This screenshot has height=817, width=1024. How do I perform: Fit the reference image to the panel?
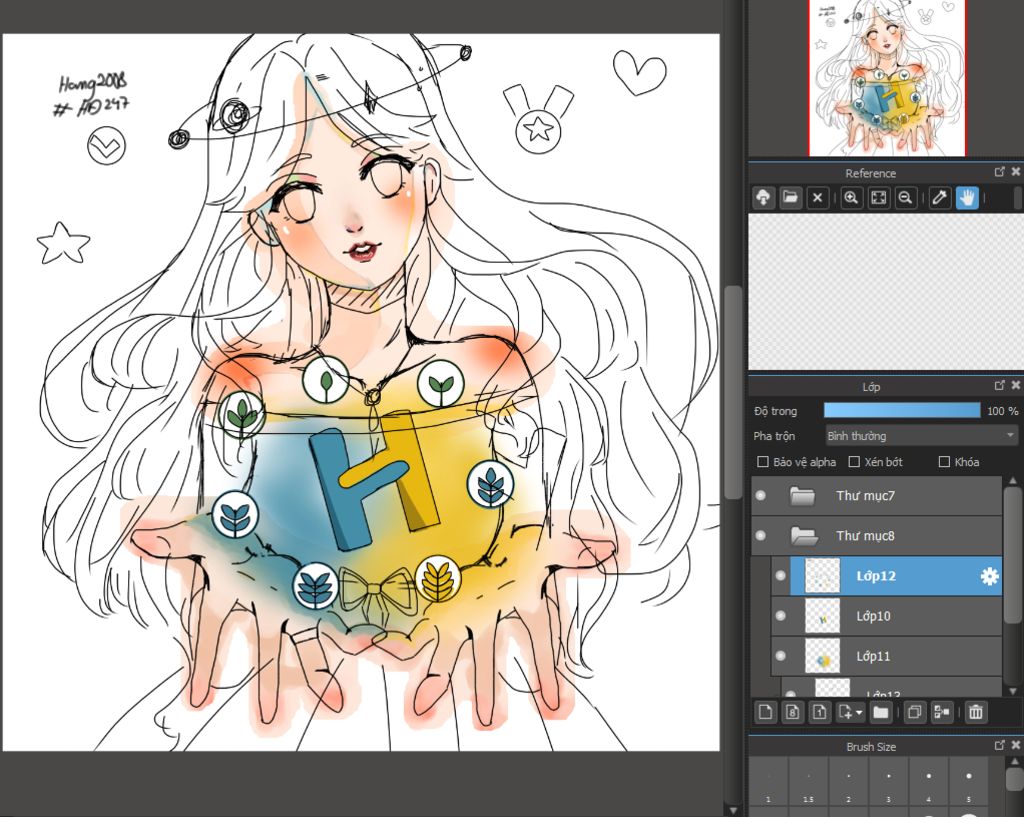878,197
